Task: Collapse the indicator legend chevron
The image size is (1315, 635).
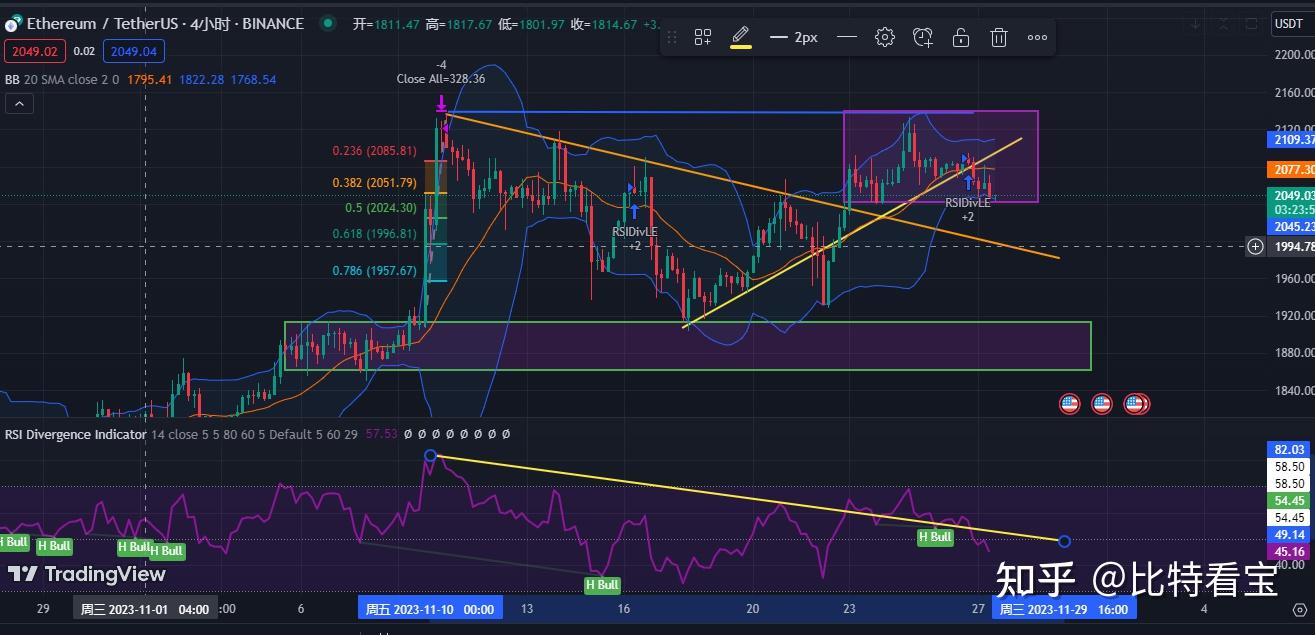Action: [x=19, y=104]
